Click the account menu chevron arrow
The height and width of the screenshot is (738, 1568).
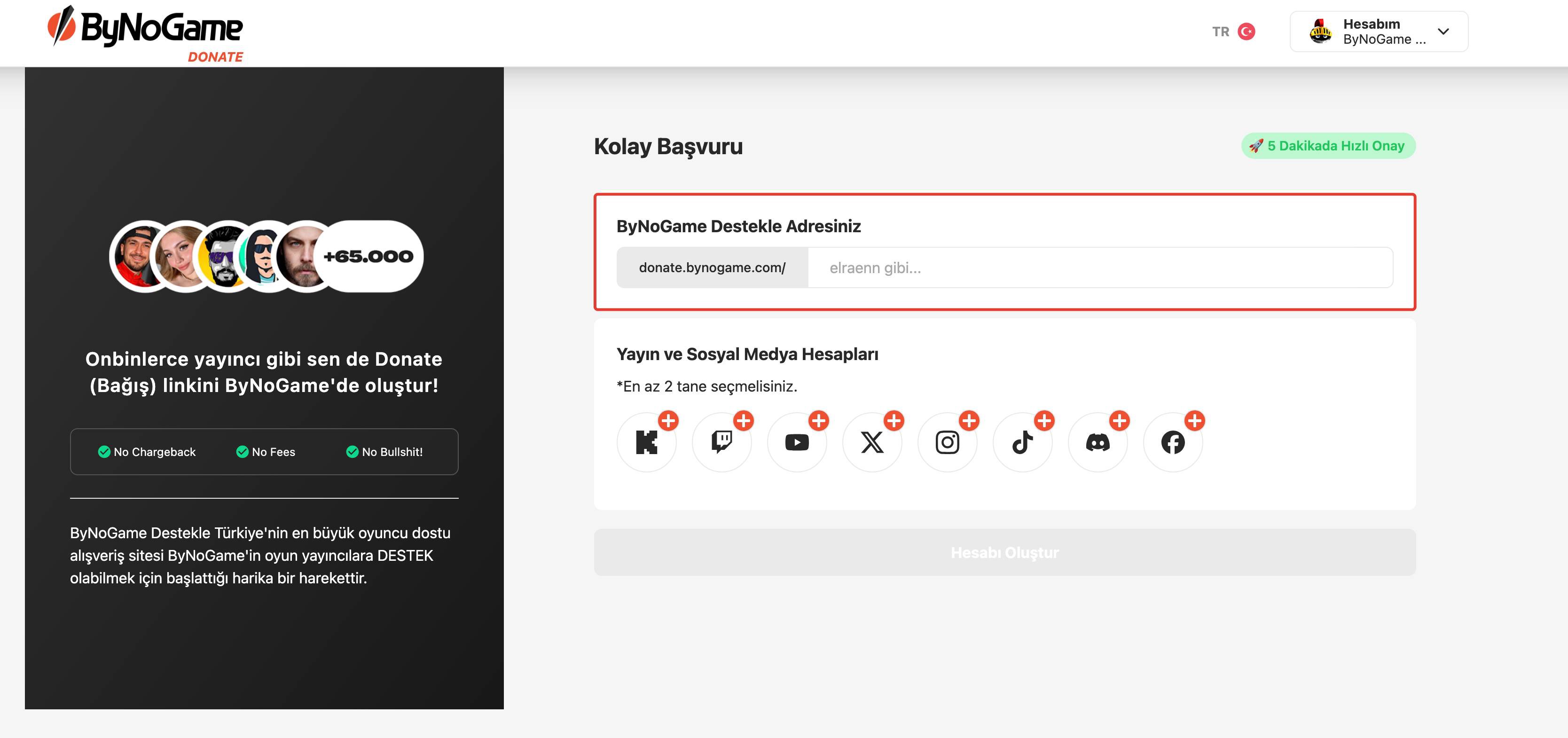coord(1443,31)
